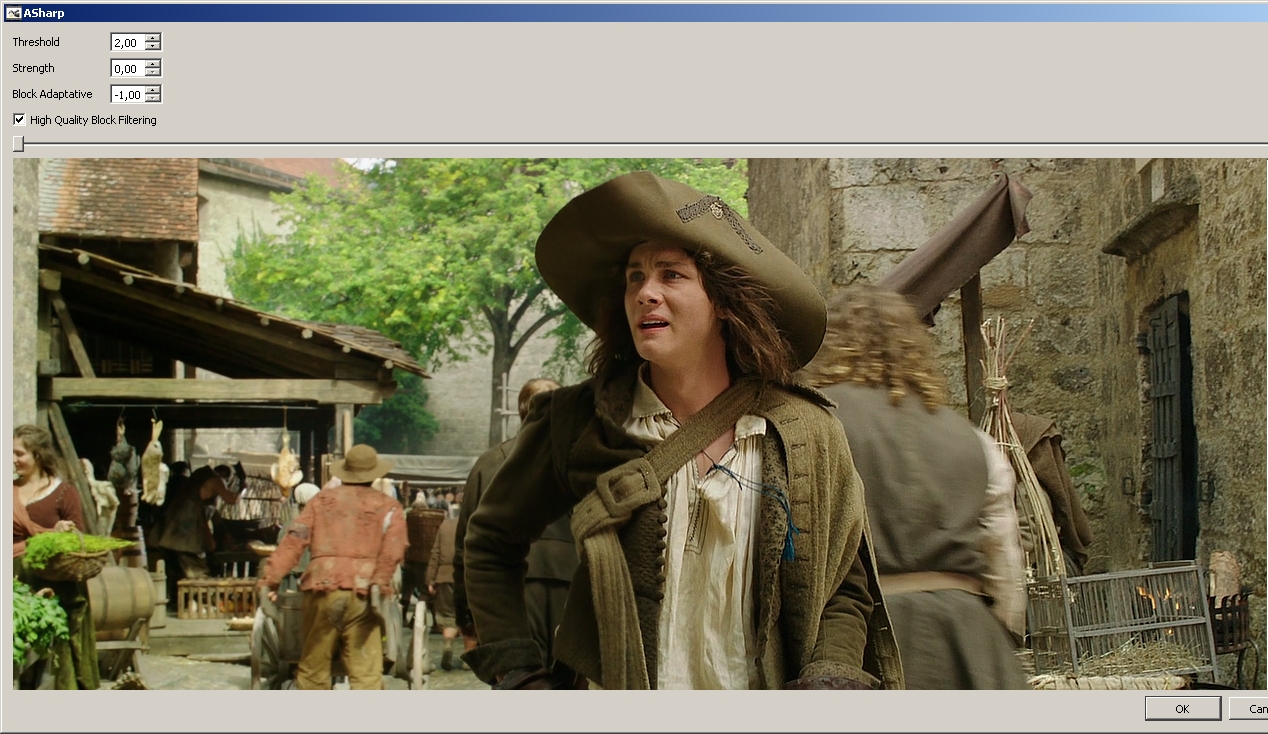
Task: Click the video preview image
Action: [640, 424]
